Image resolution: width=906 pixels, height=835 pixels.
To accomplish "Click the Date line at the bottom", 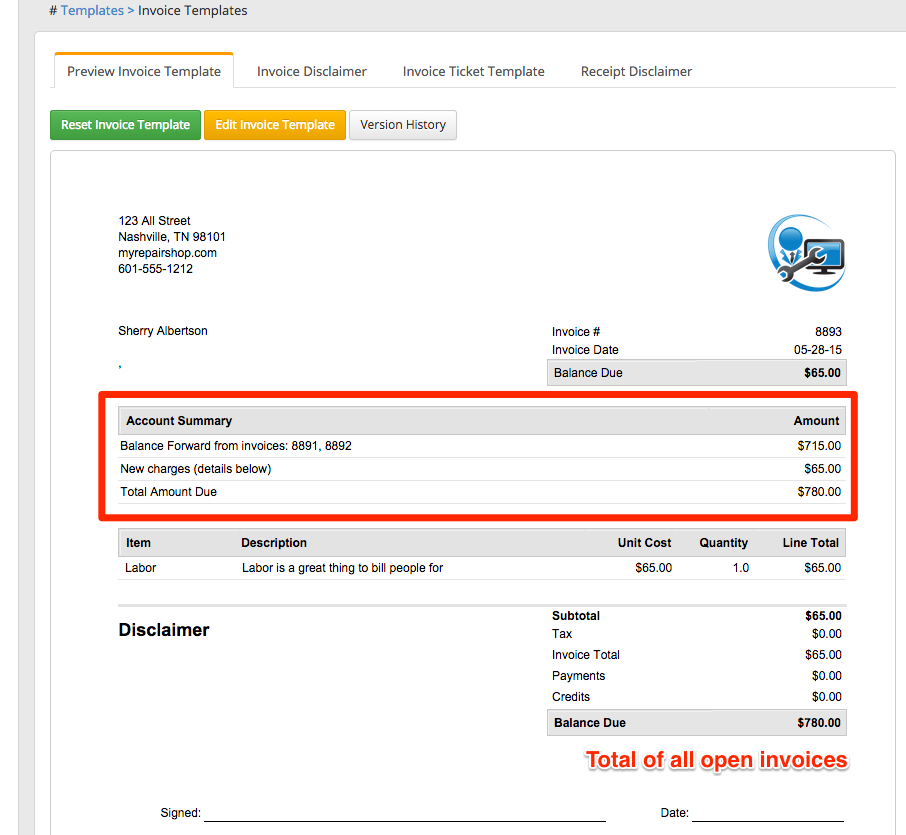I will pos(767,814).
